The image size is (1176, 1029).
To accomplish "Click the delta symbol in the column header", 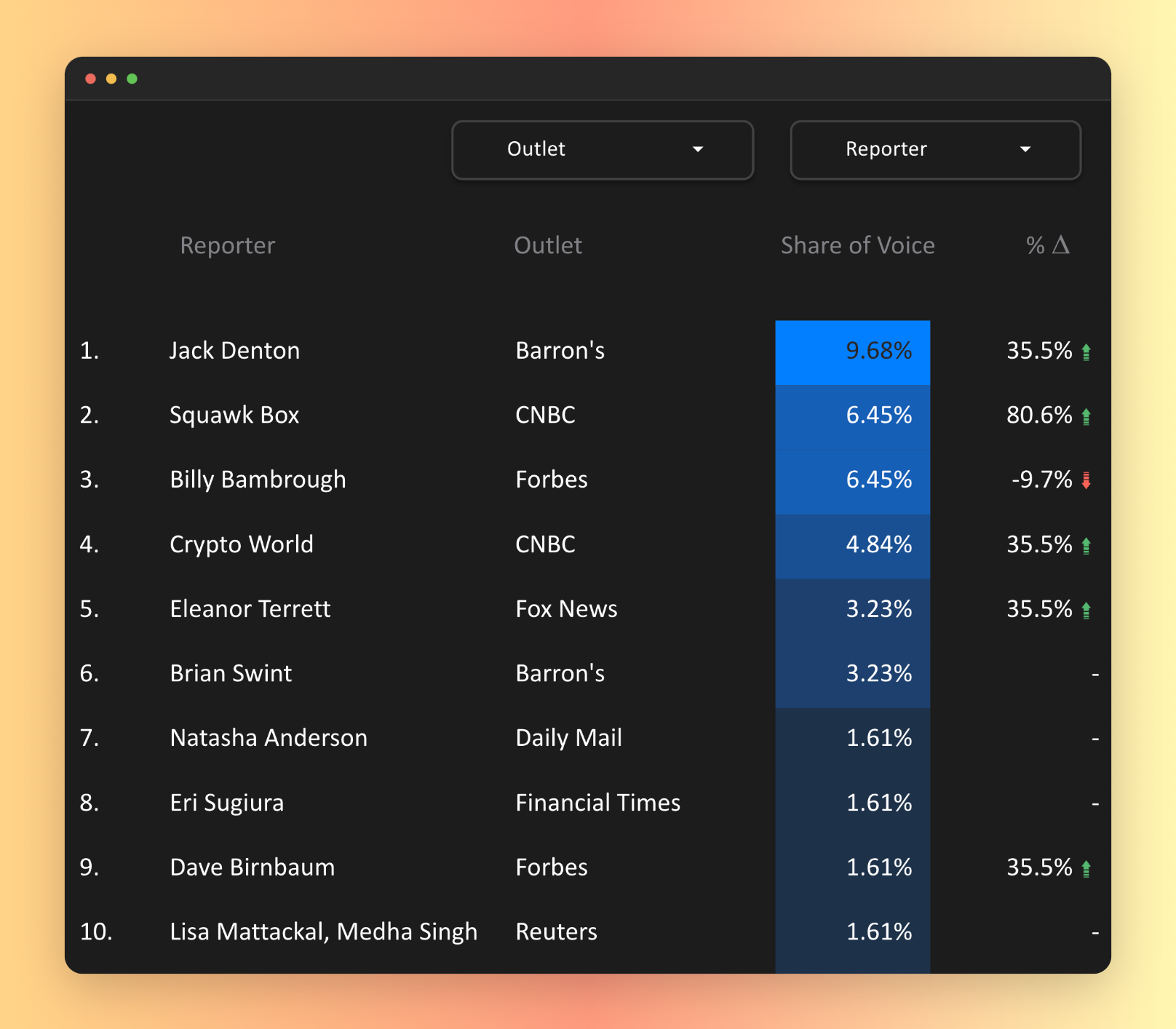I will click(x=1061, y=245).
